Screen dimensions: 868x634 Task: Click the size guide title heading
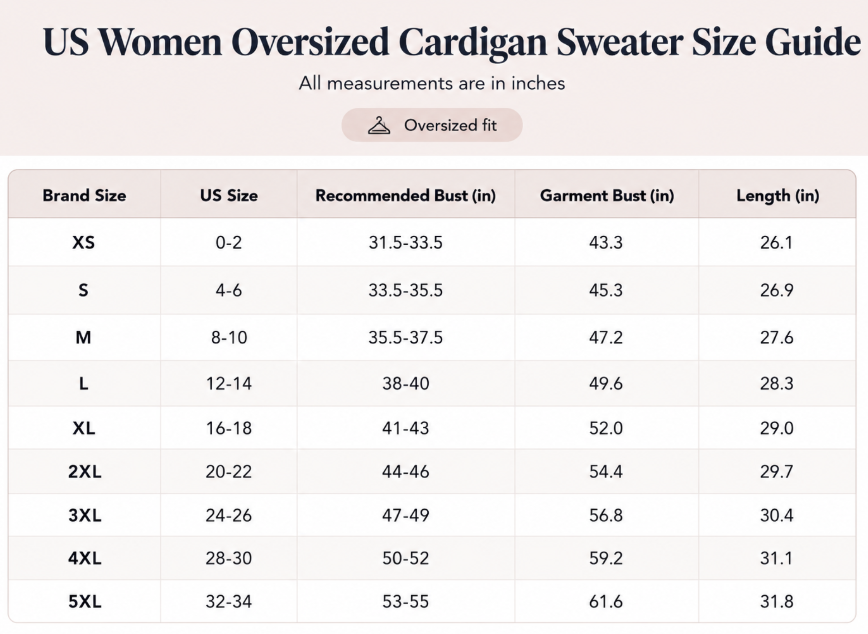coord(452,42)
